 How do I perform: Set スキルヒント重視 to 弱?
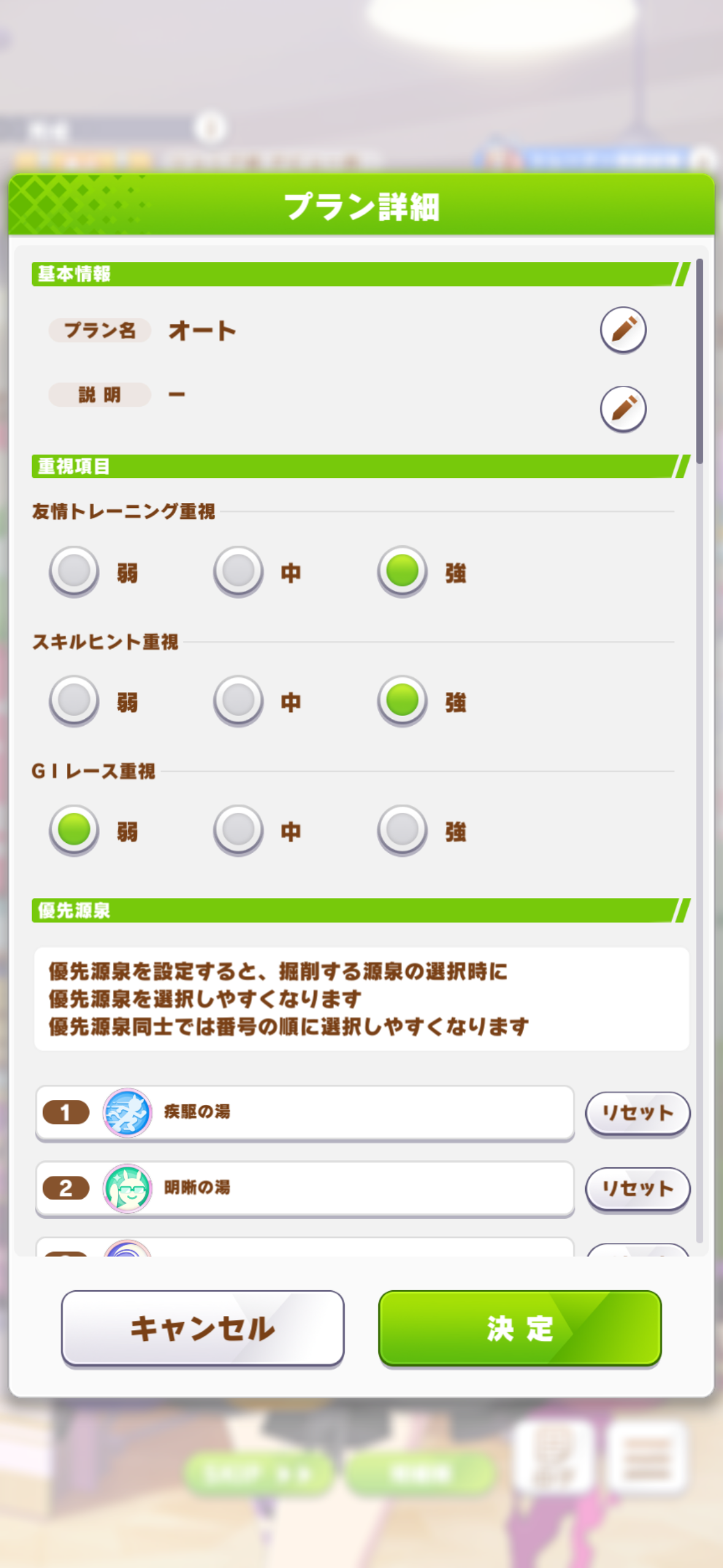coord(74,701)
